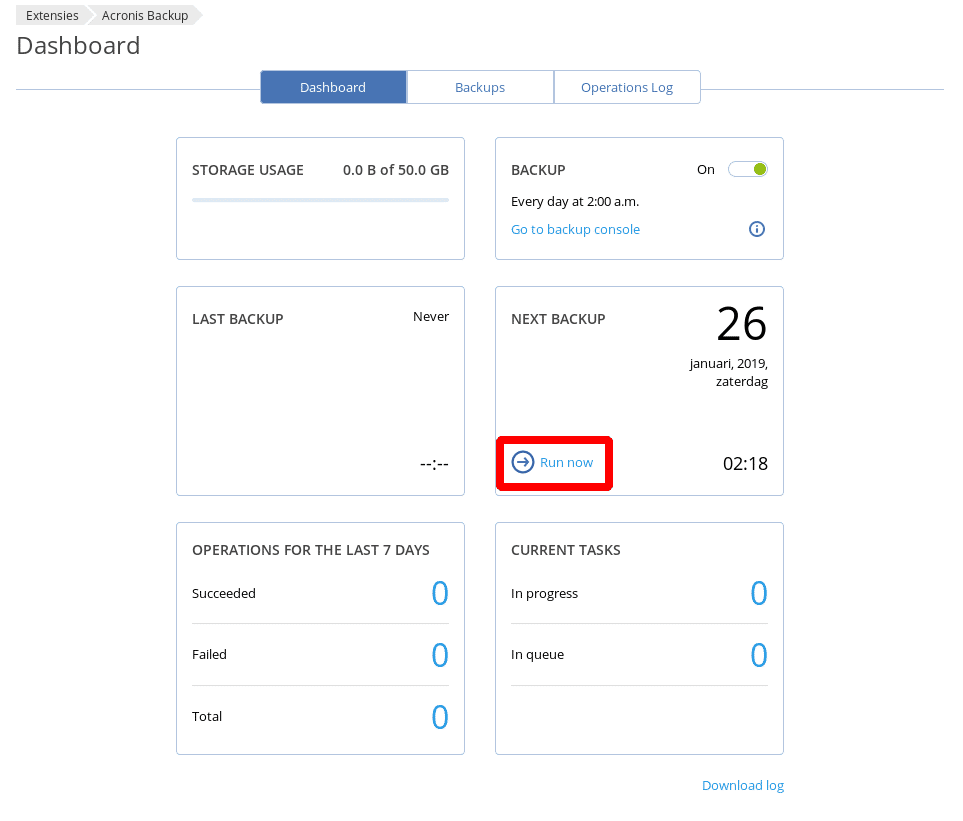Click the 02:18 next backup time
Image resolution: width=963 pixels, height=821 pixels.
[745, 464]
